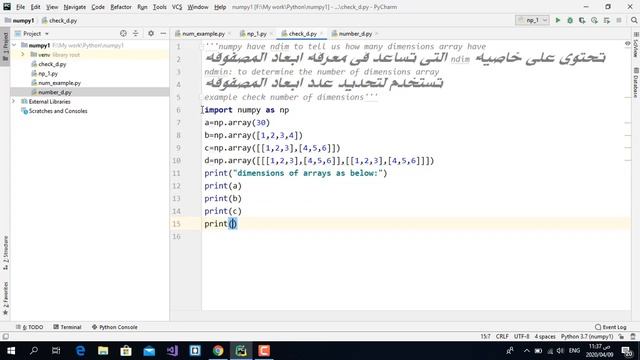This screenshot has width=640, height=360.
Task: Open the Camtasia icon in taskbar
Action: 264,351
